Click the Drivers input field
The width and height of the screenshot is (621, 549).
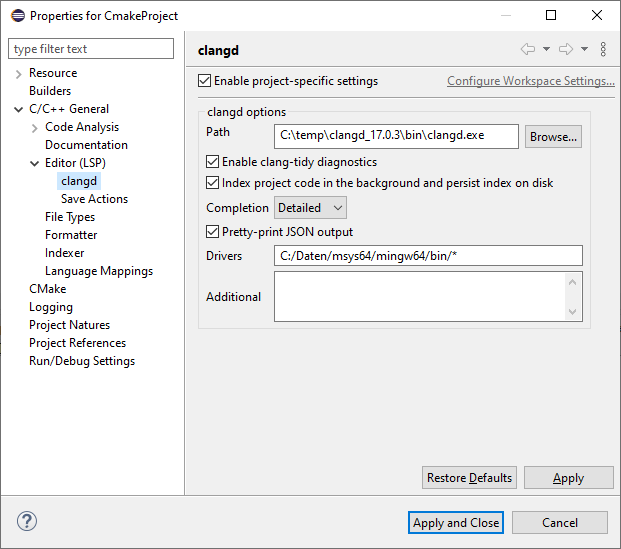click(428, 255)
